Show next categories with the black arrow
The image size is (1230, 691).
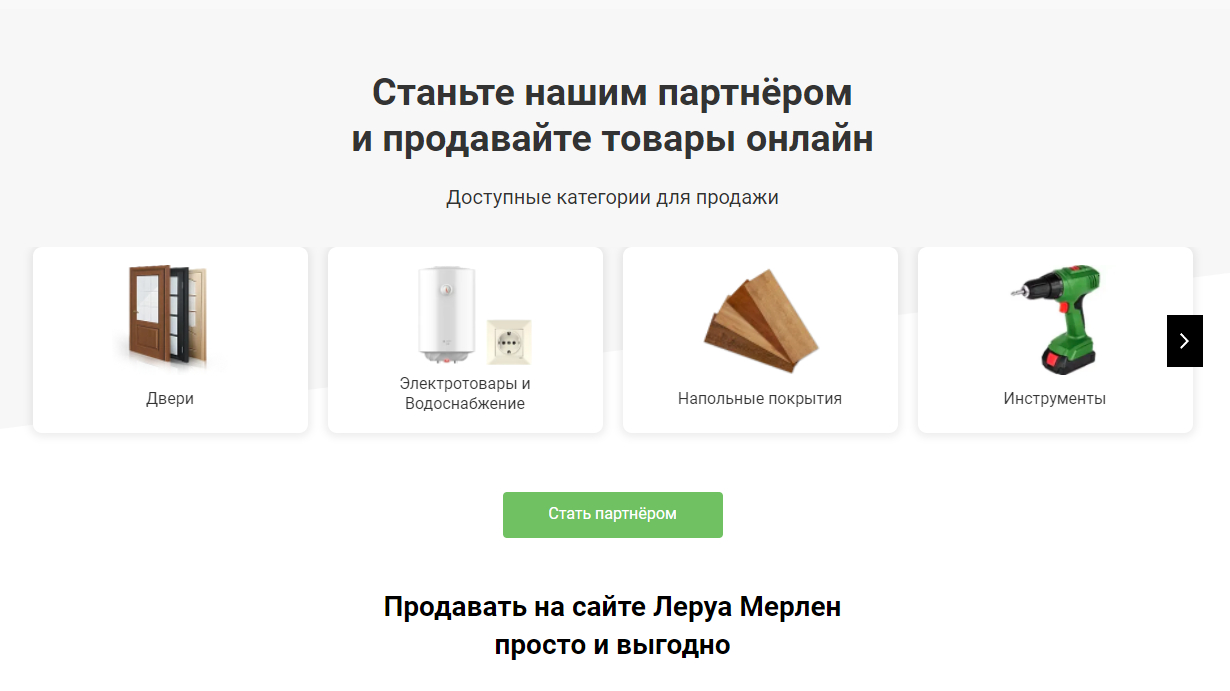1185,341
